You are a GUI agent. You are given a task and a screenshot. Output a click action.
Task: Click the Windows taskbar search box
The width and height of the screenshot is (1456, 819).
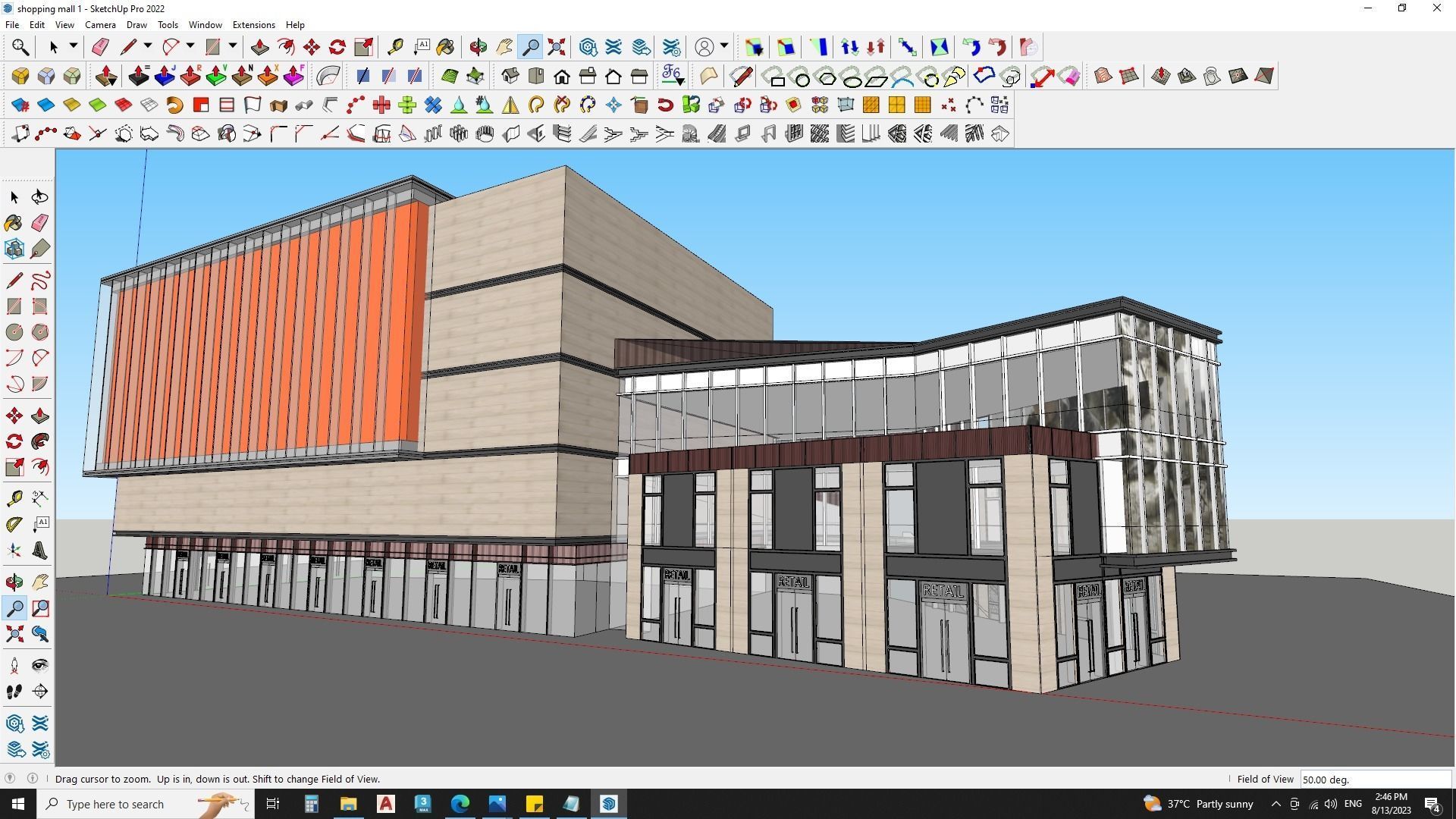coord(145,804)
